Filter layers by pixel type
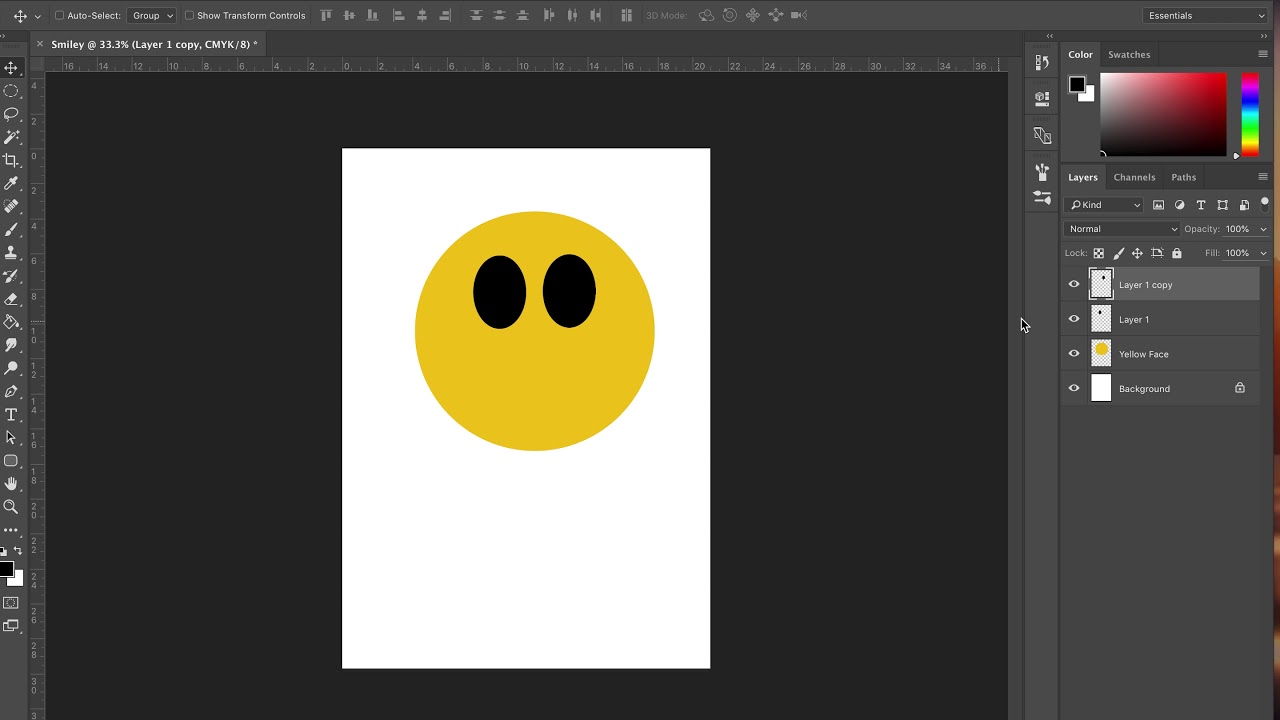 tap(1158, 205)
